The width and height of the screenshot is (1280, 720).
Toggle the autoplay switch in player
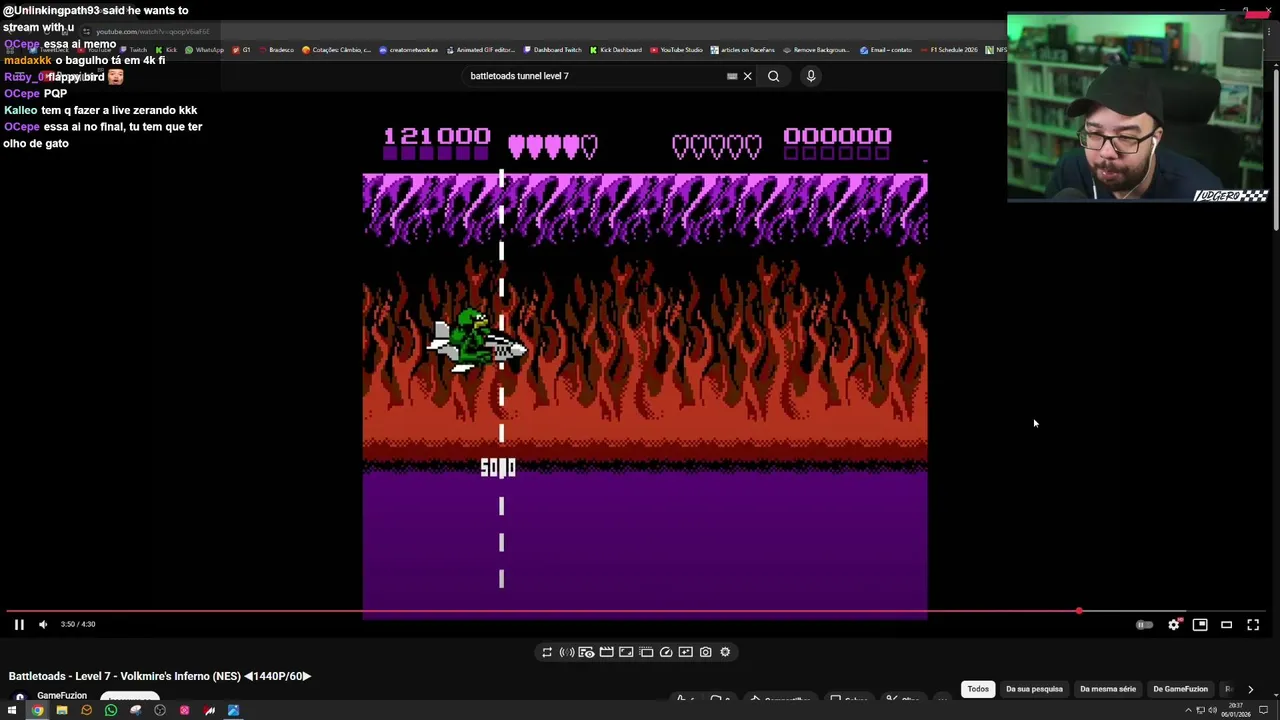coord(1144,625)
